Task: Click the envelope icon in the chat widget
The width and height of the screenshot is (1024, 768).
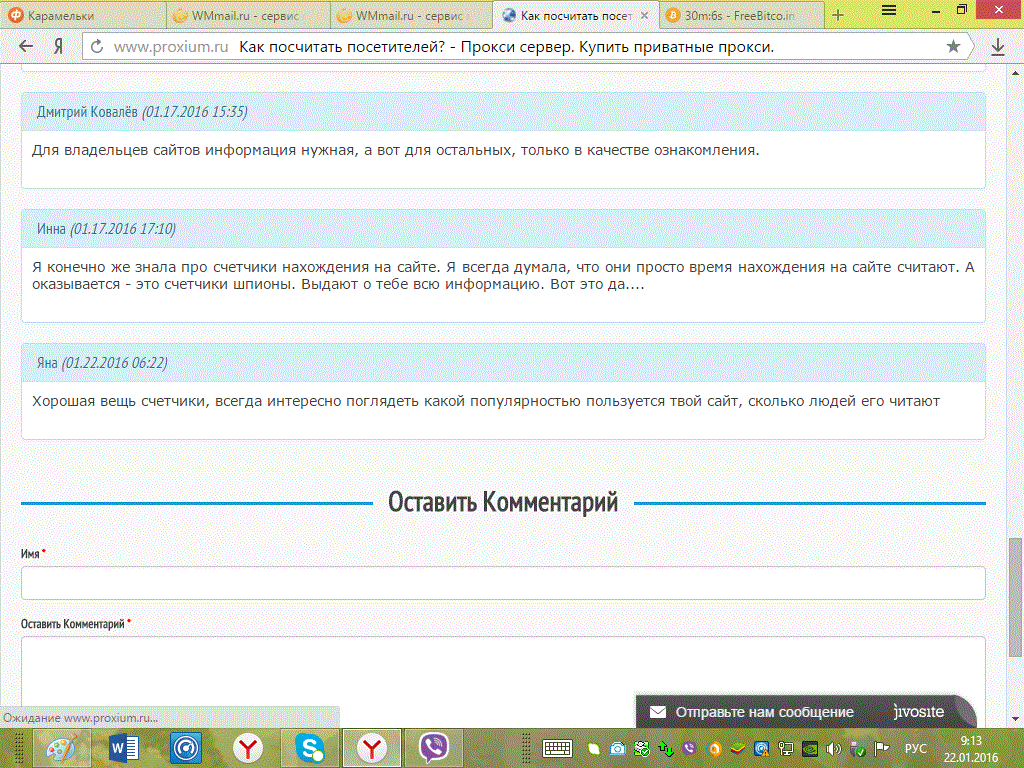Action: coord(658,712)
